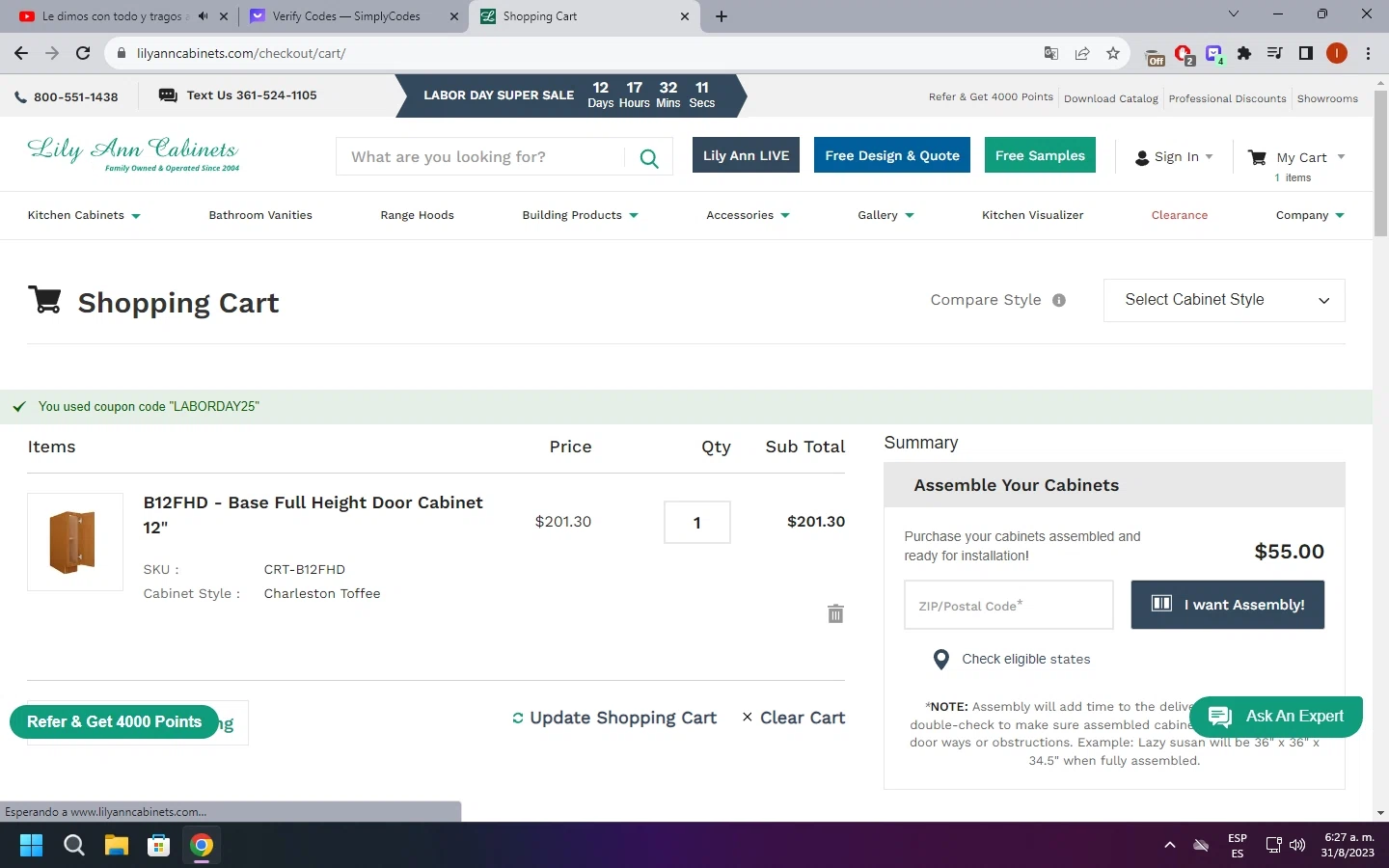Open File Explorer from taskbar
Screen dimensions: 1389x868
(117, 846)
